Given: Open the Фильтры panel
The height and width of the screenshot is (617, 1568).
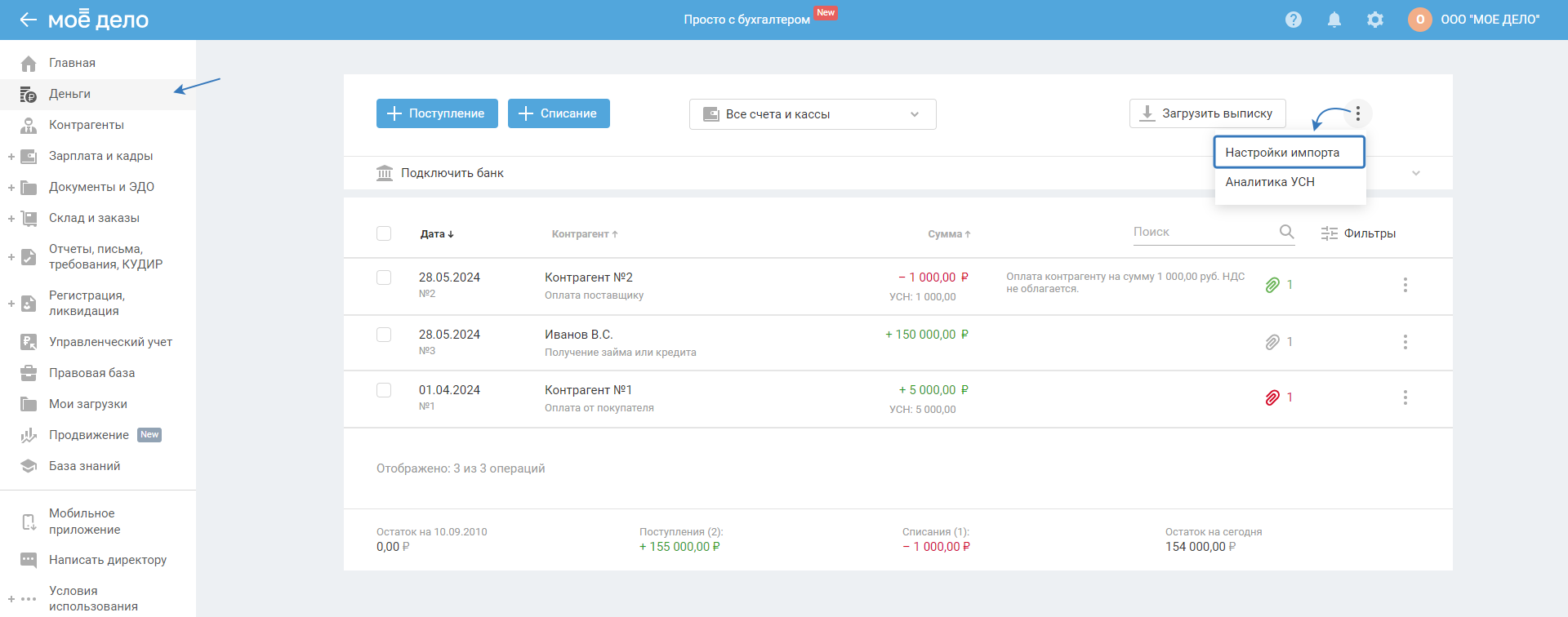Looking at the screenshot, I should (1358, 233).
